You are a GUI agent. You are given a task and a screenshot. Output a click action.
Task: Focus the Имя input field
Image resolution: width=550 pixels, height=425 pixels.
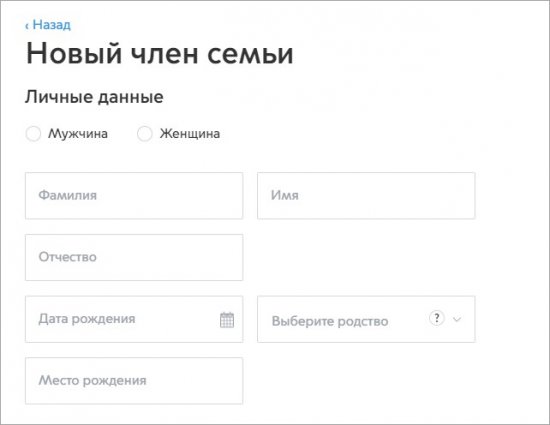[366, 196]
